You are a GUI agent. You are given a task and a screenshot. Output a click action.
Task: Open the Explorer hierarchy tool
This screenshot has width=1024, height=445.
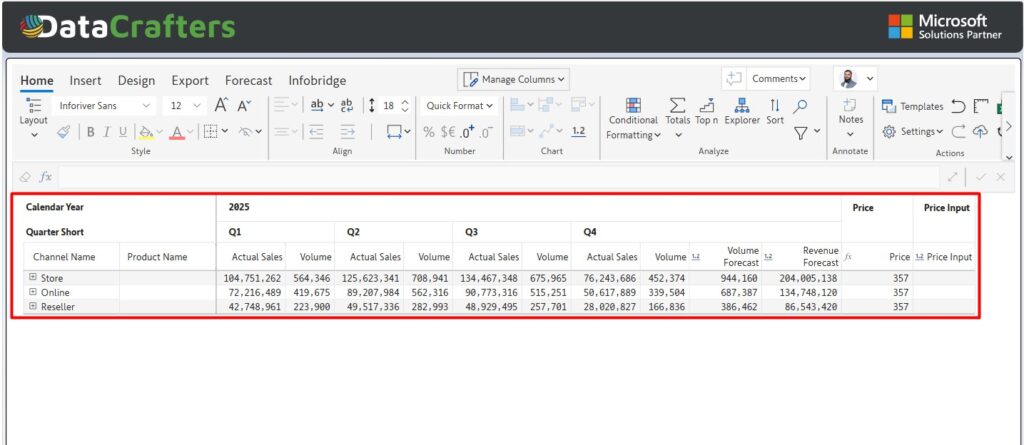click(742, 106)
